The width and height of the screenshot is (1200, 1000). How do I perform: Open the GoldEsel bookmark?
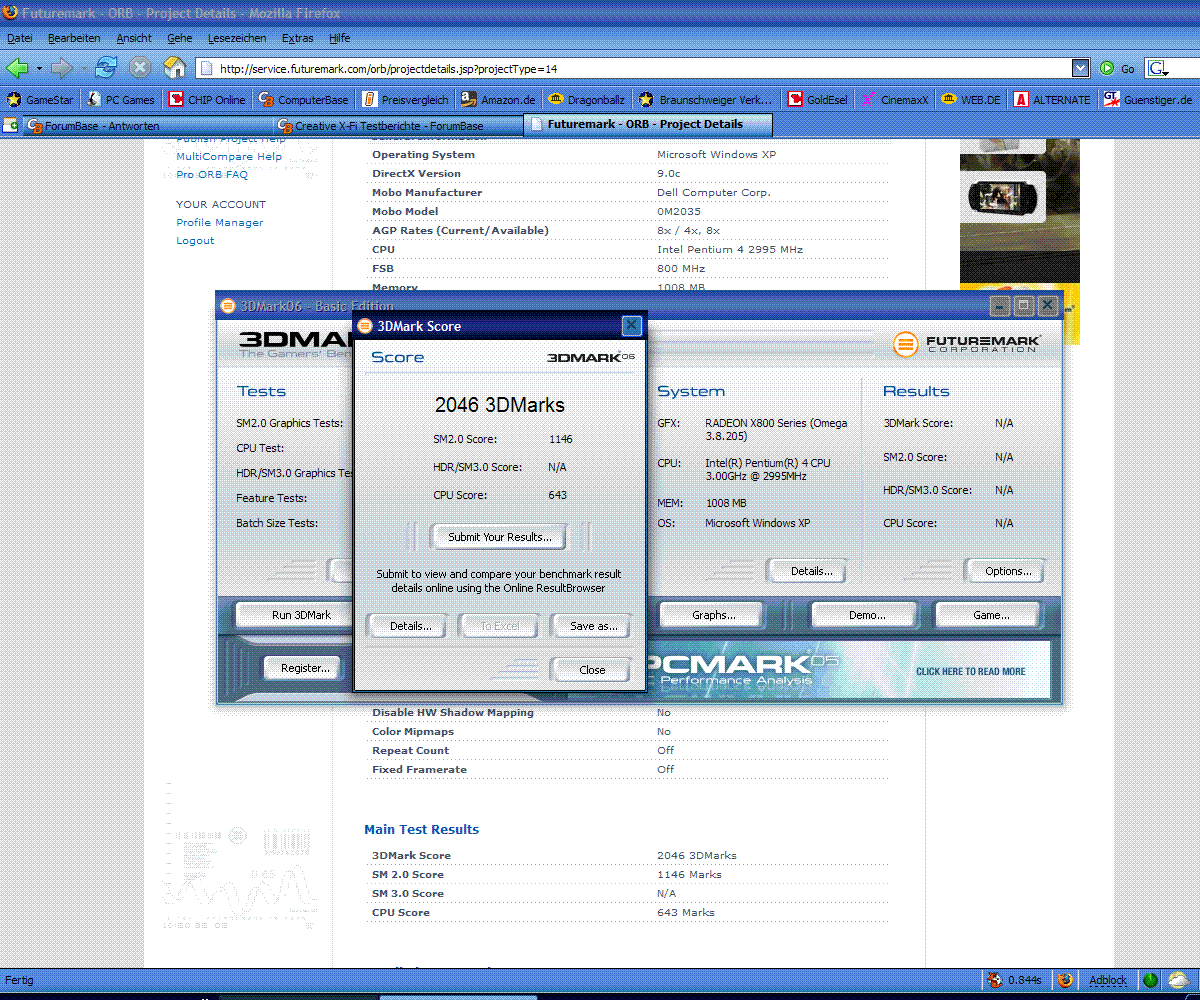(x=818, y=100)
